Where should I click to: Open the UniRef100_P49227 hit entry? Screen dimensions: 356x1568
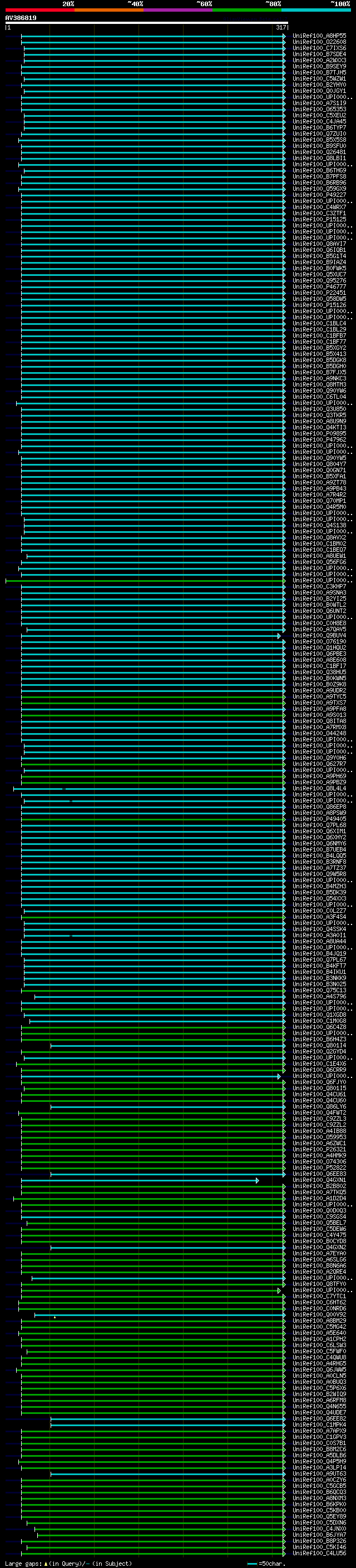(x=319, y=195)
